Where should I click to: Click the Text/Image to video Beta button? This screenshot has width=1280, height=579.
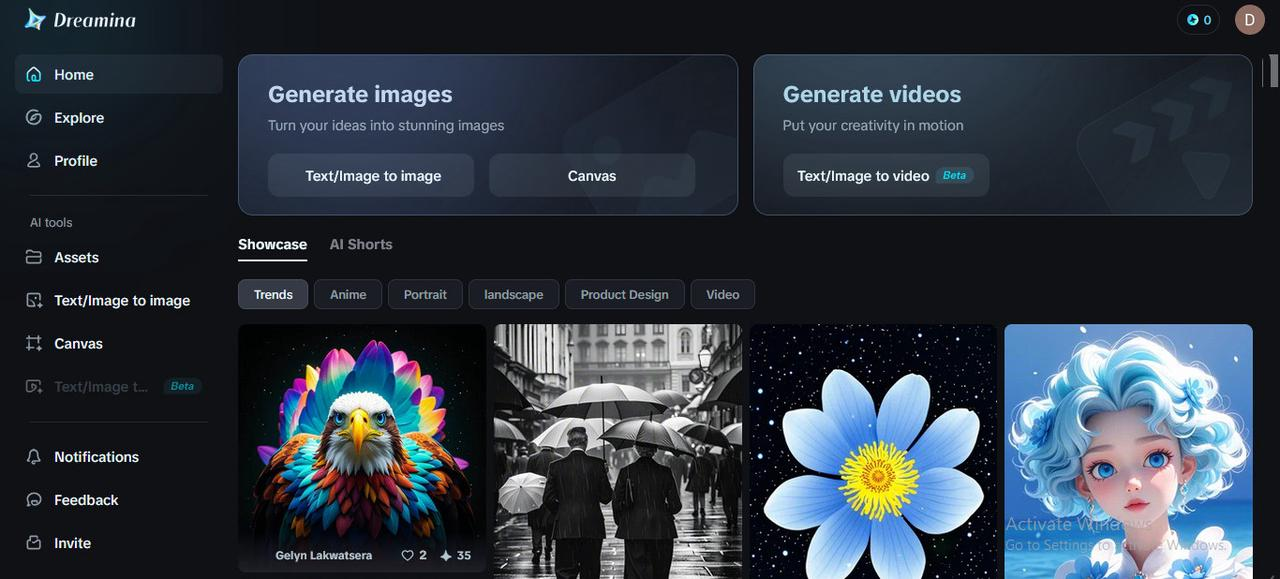coord(886,175)
